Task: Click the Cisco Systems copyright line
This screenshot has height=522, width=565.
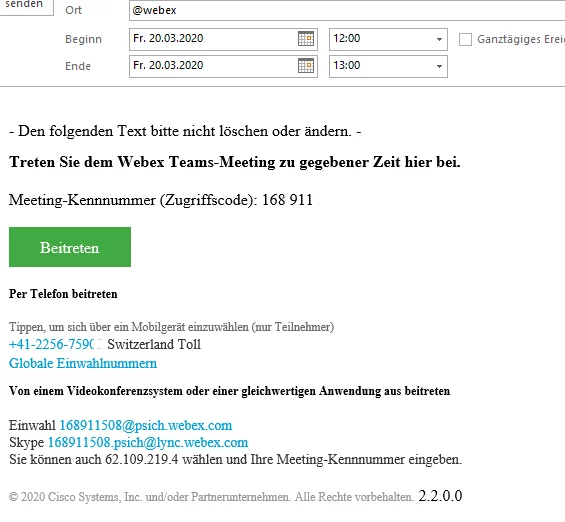Action: point(211,497)
